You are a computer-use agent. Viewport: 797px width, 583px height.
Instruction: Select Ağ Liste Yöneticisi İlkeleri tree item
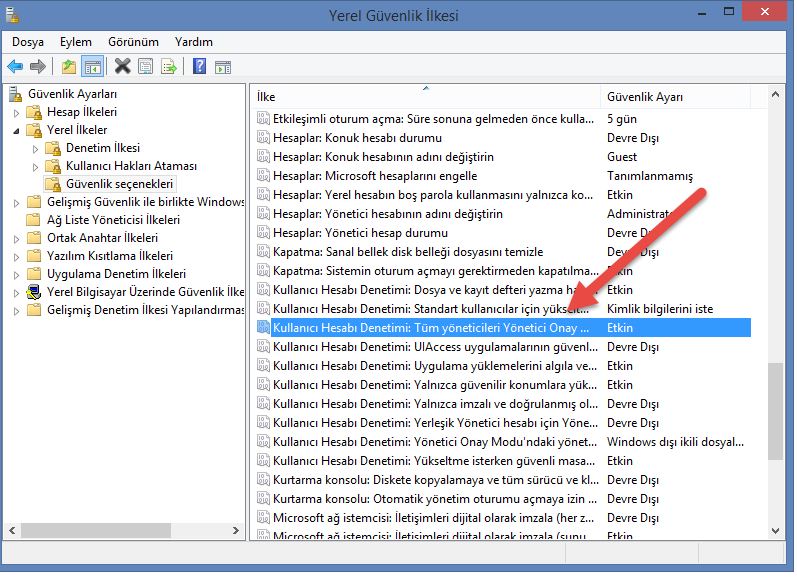click(x=113, y=220)
